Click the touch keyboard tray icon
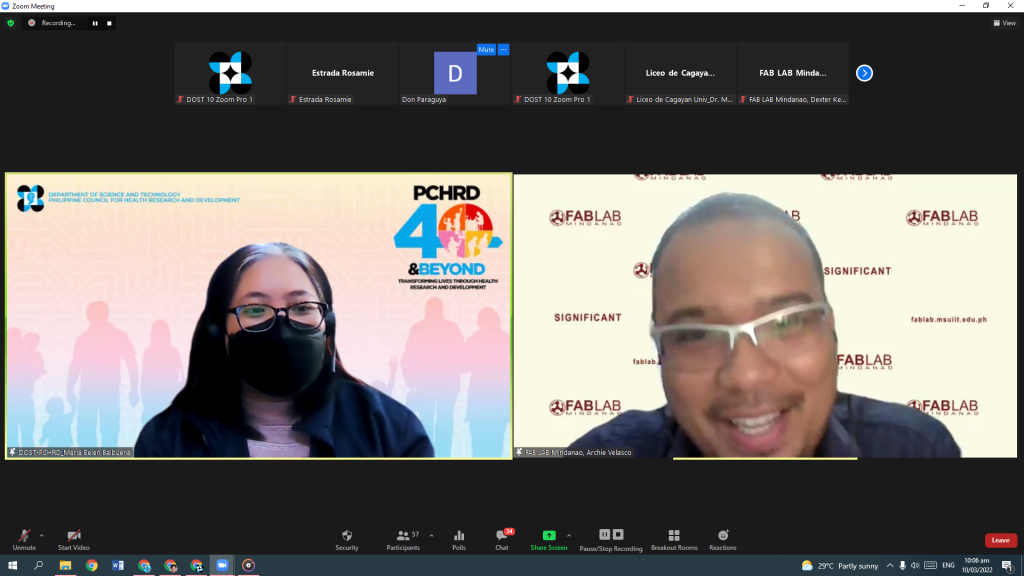 931,566
